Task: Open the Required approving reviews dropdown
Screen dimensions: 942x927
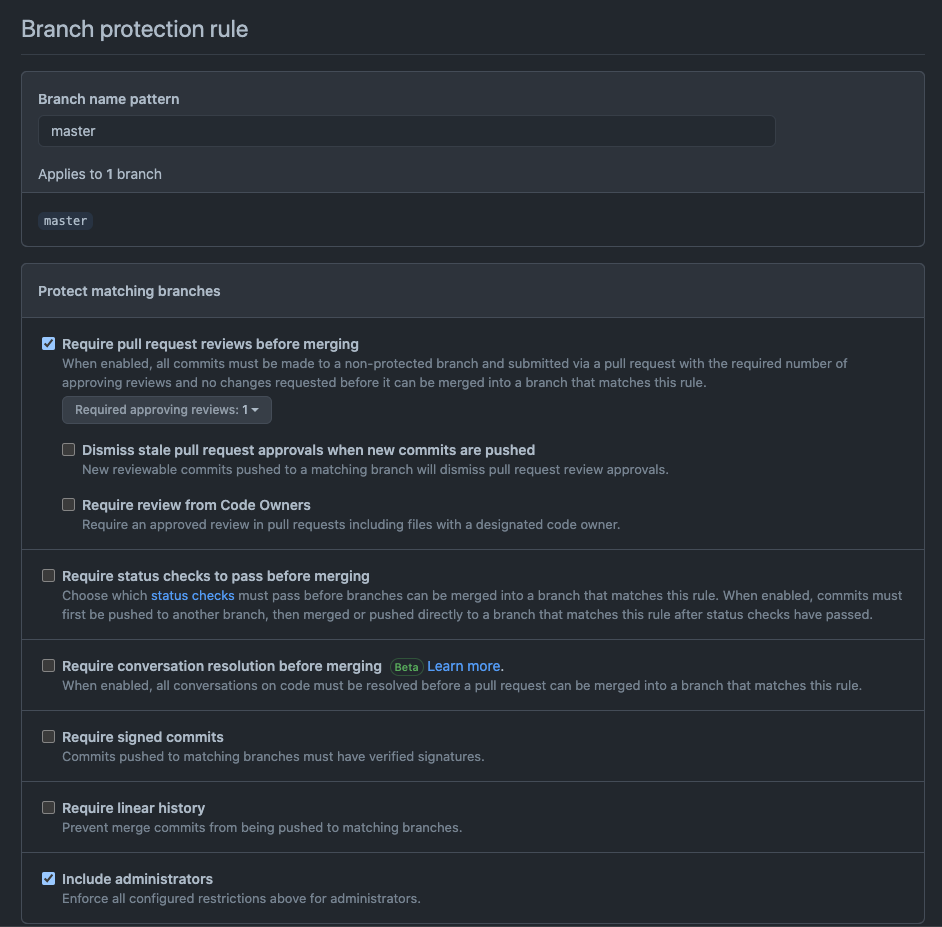Action: pyautogui.click(x=167, y=410)
